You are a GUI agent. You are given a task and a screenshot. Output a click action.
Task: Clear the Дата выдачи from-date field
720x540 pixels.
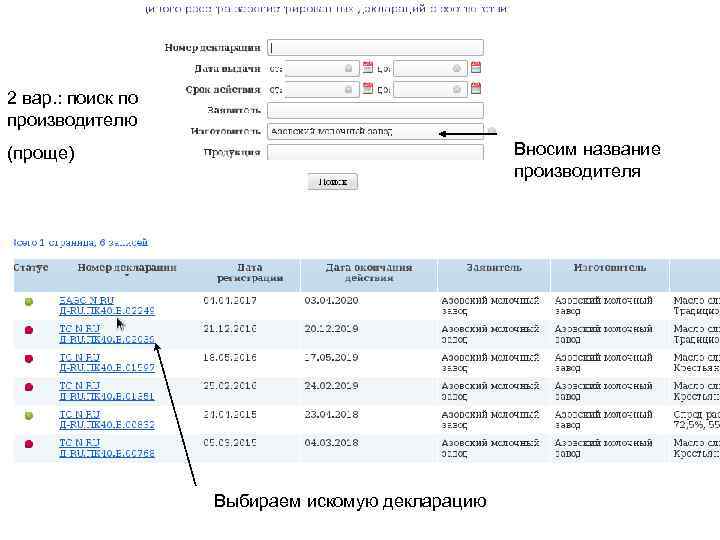pos(349,68)
